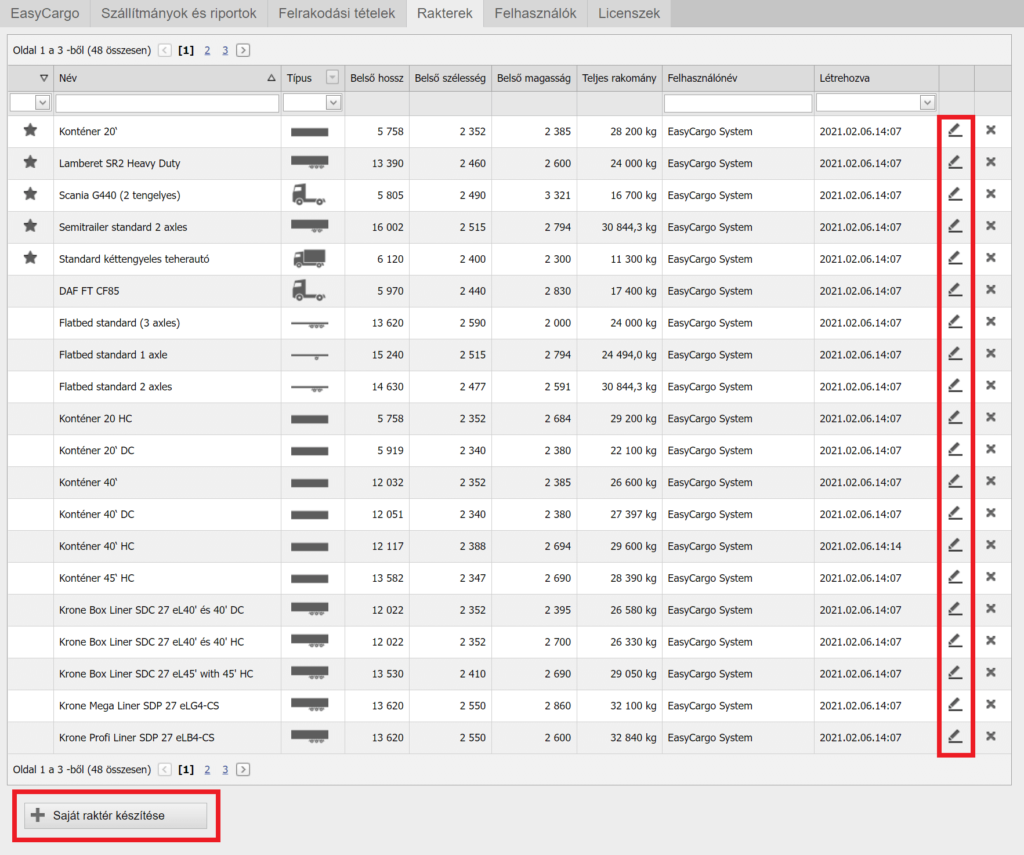Go to page 3 in top pager
Screen dimensions: 1024x855
pos(225,50)
